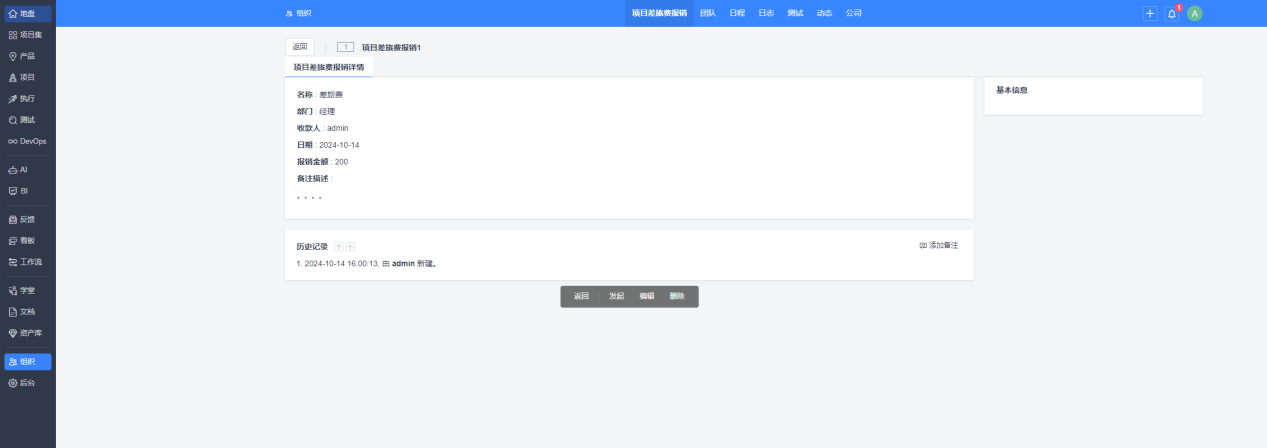Expand history details with plus icon
The height and width of the screenshot is (448, 1267).
350,246
